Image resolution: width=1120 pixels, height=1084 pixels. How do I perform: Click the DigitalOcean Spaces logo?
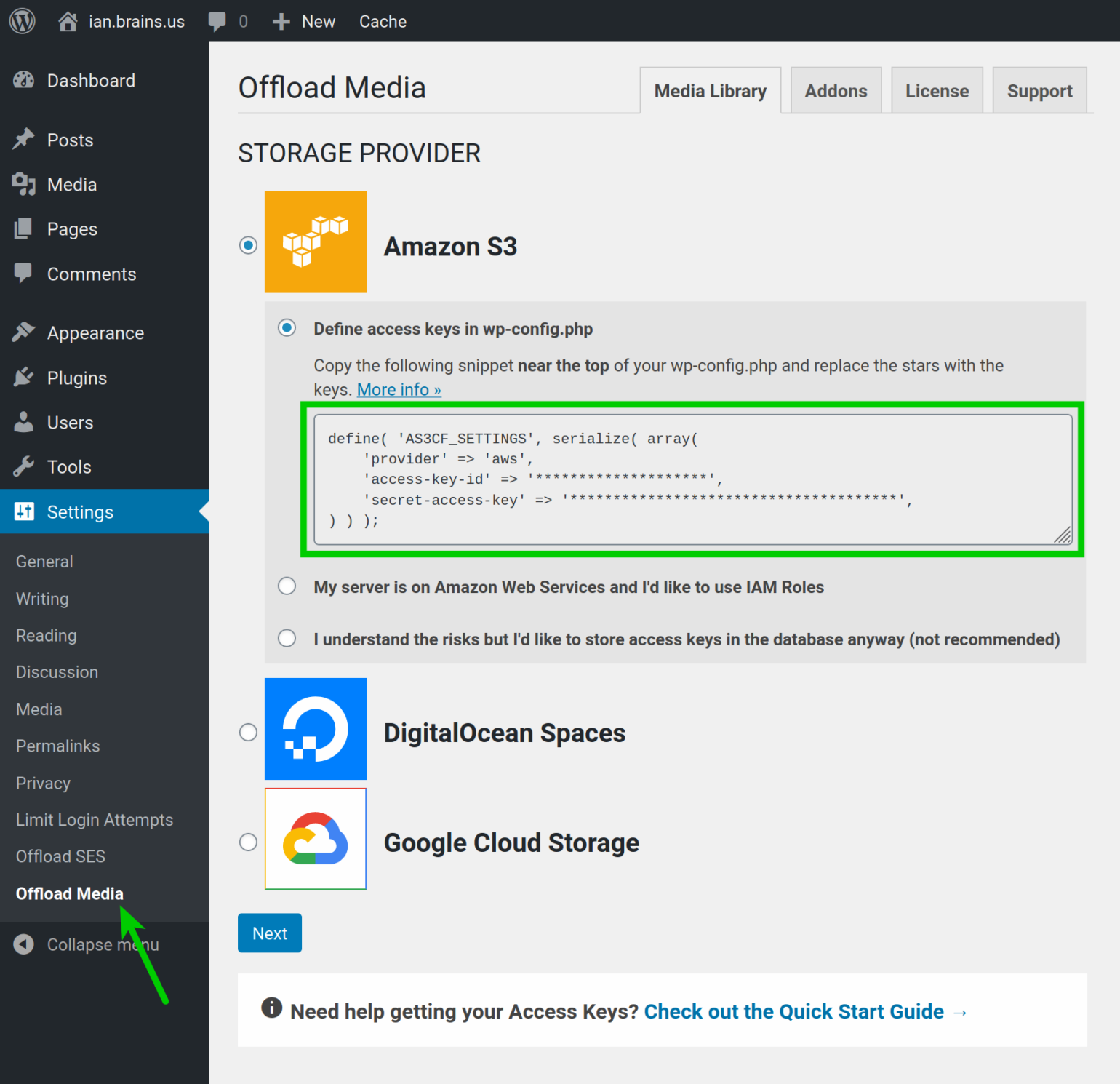pos(316,729)
